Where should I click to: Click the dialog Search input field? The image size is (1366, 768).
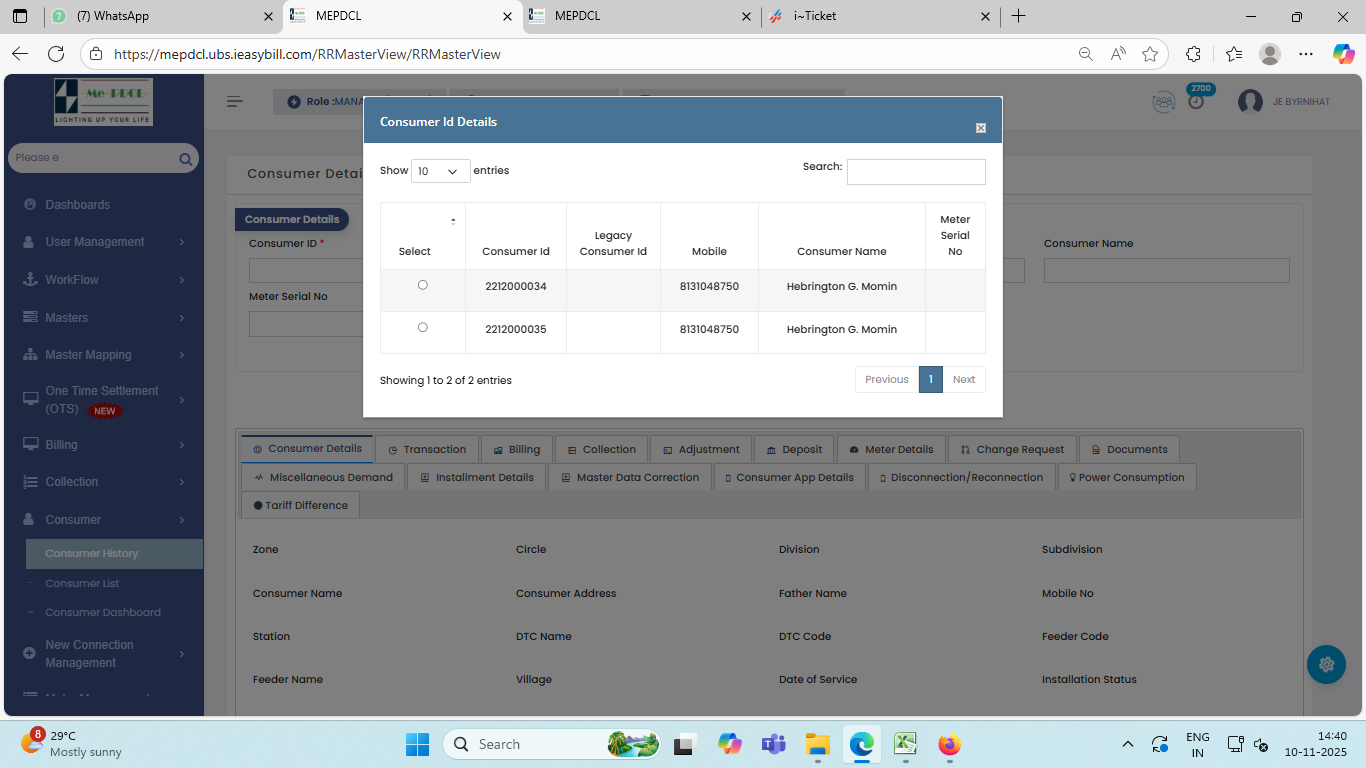916,172
